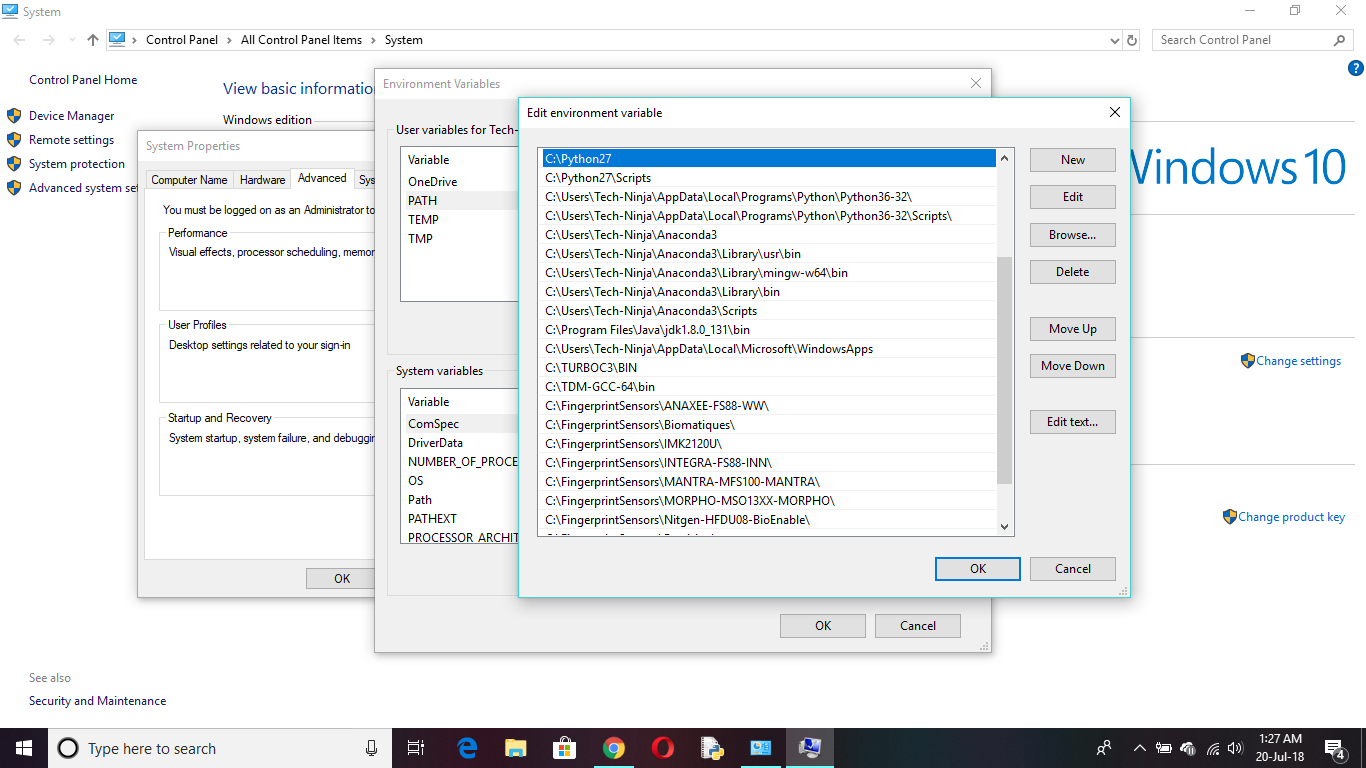This screenshot has width=1366, height=768.
Task: Open Microsoft Edge in the taskbar
Action: click(467, 748)
